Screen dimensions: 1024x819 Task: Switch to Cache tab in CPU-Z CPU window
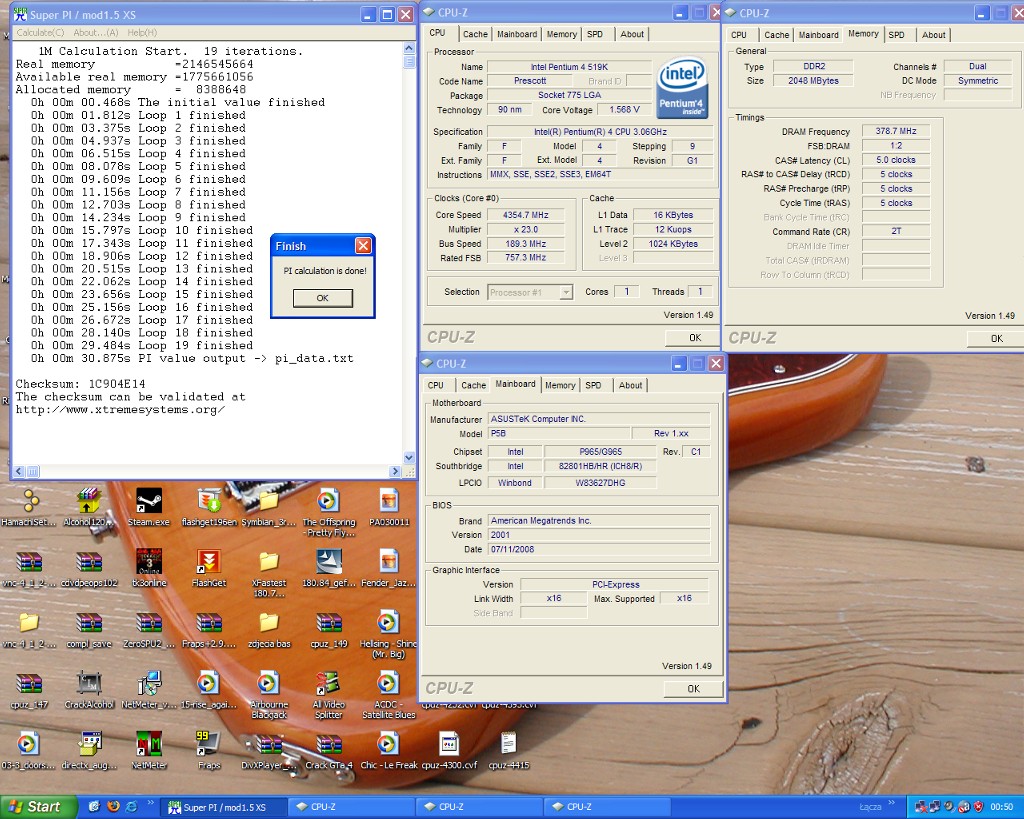(475, 34)
